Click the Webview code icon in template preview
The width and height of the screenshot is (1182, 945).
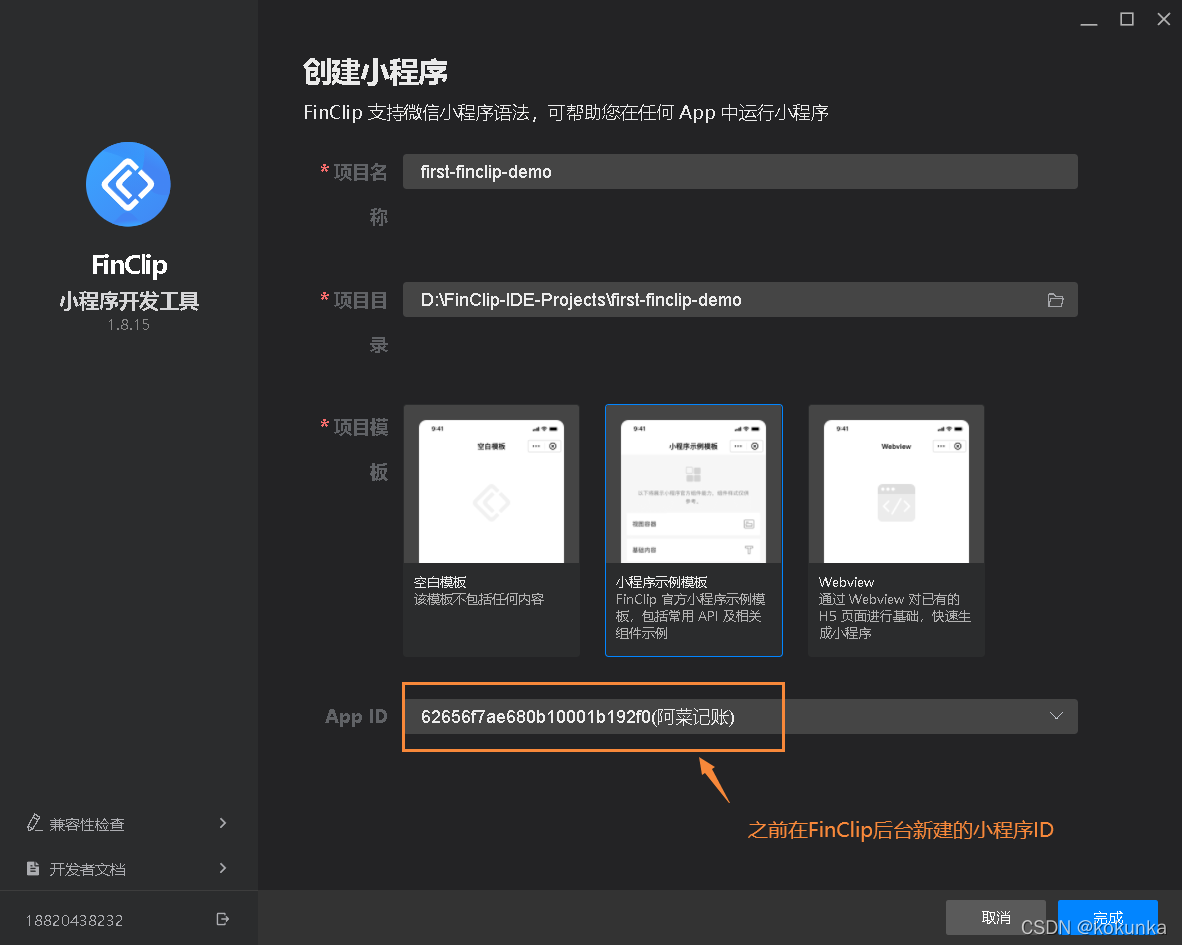(896, 505)
